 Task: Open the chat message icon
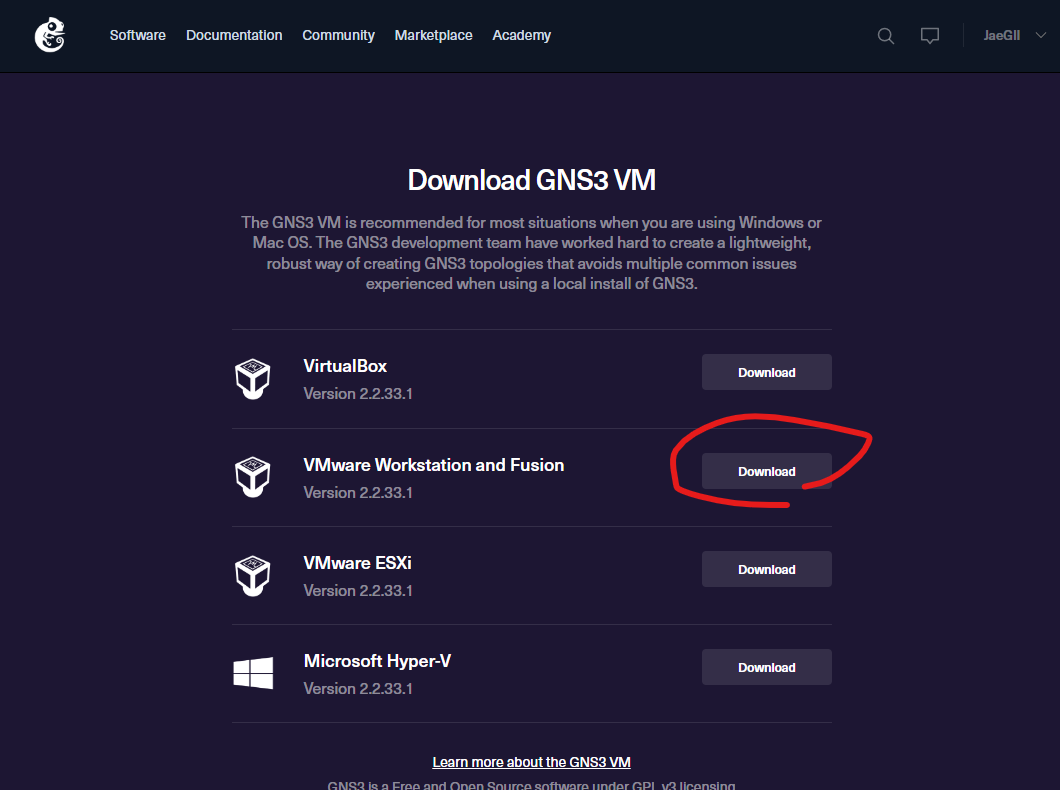[x=930, y=36]
